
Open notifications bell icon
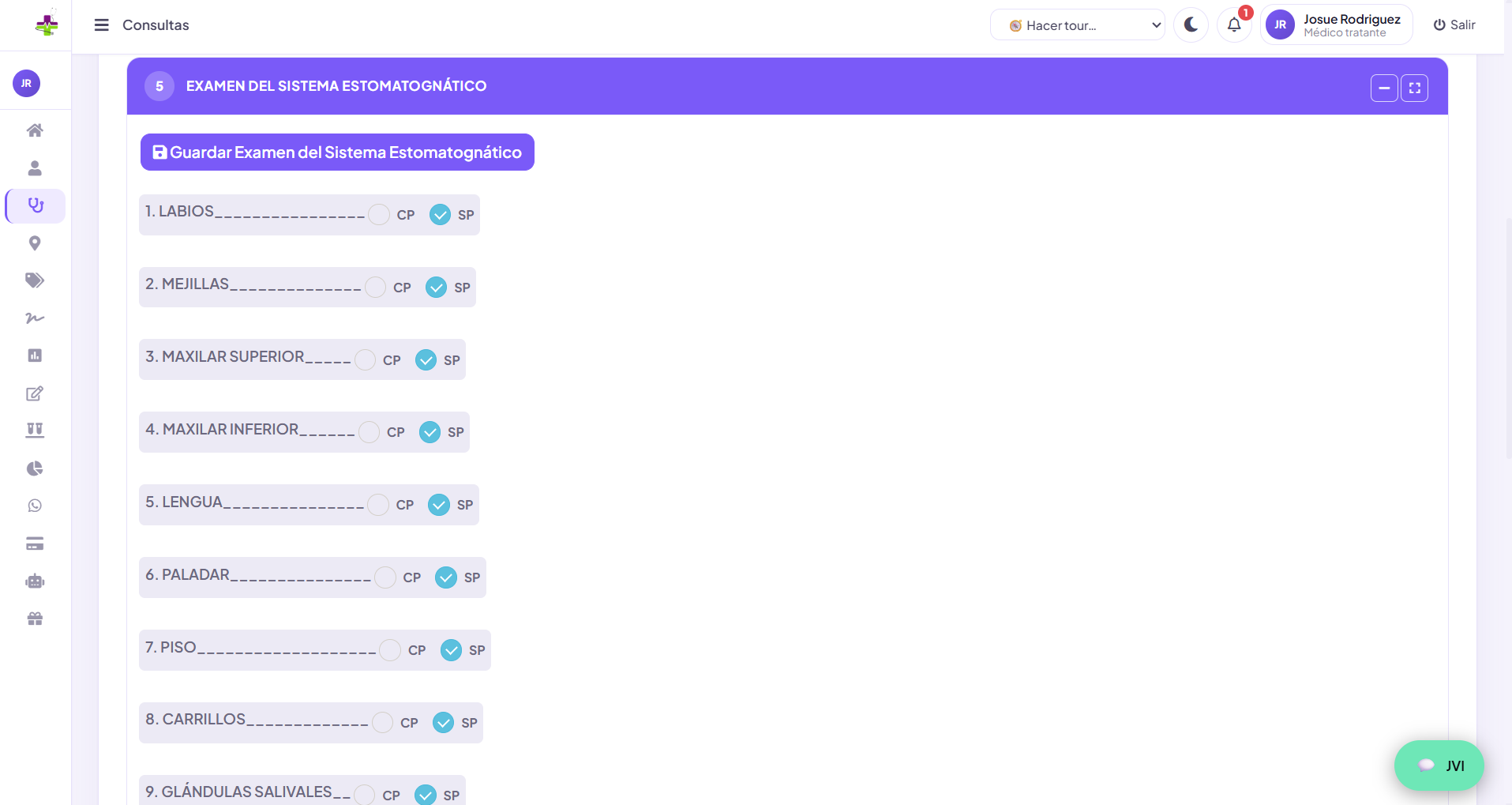click(x=1234, y=25)
